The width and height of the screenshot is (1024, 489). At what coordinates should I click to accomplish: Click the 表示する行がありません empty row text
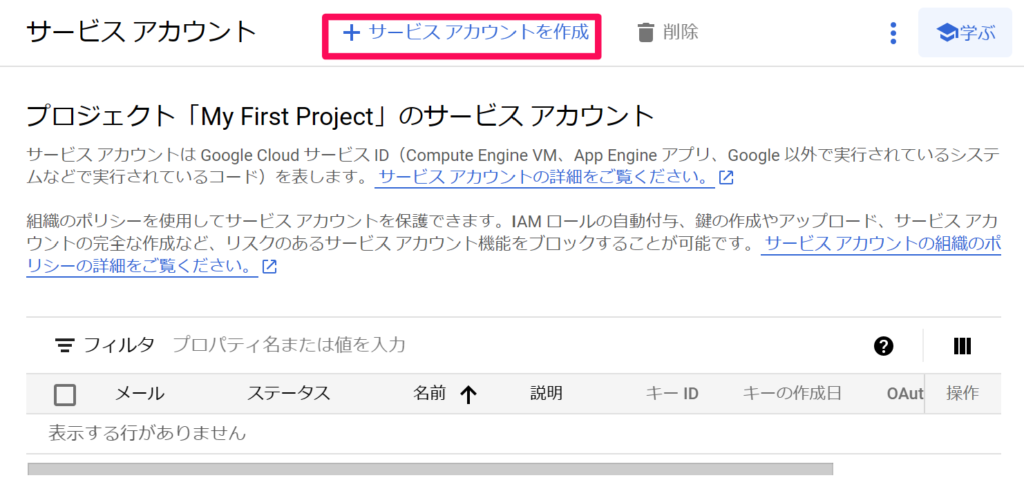coord(148,433)
